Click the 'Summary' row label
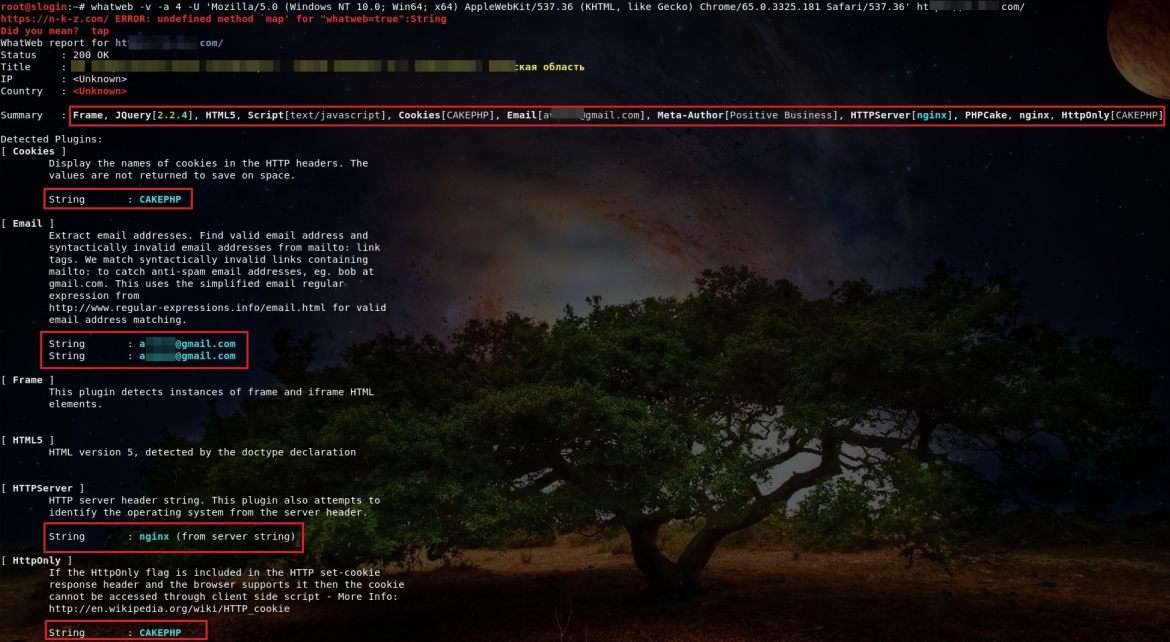 pyautogui.click(x=22, y=115)
